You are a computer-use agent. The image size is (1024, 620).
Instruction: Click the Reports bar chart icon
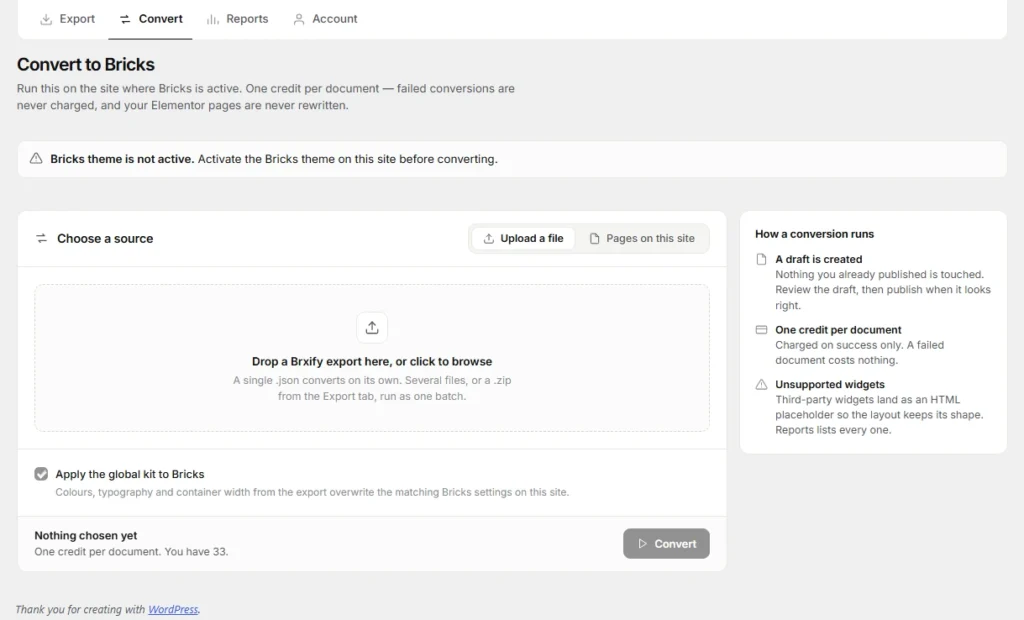click(x=212, y=20)
